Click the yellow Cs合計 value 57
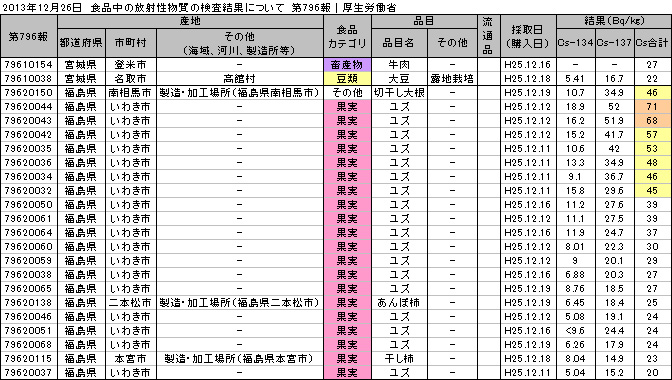 [x=652, y=135]
